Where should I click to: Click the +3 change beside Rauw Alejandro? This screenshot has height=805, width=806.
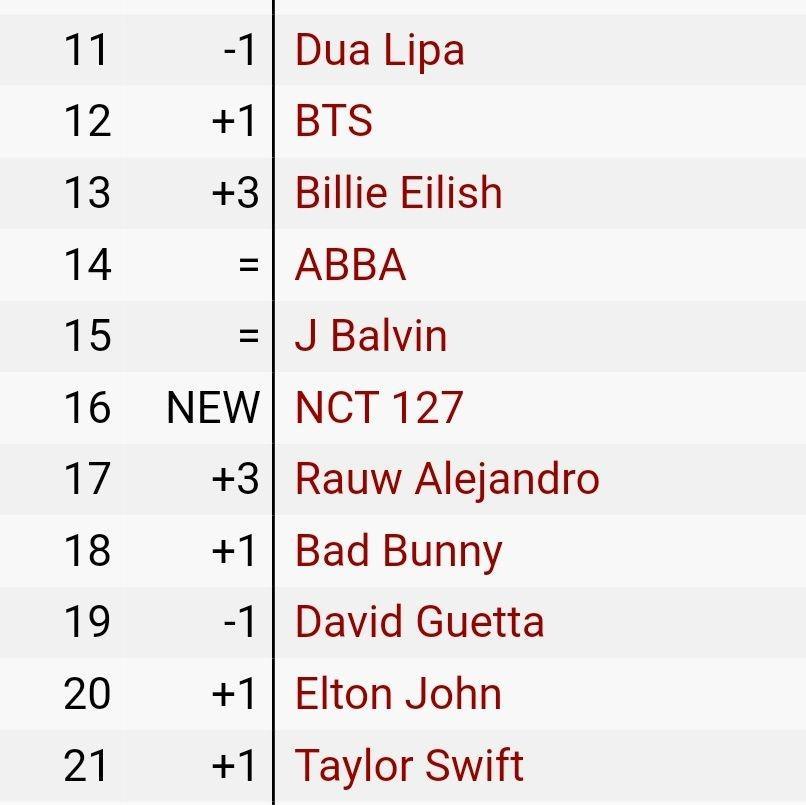click(235, 479)
